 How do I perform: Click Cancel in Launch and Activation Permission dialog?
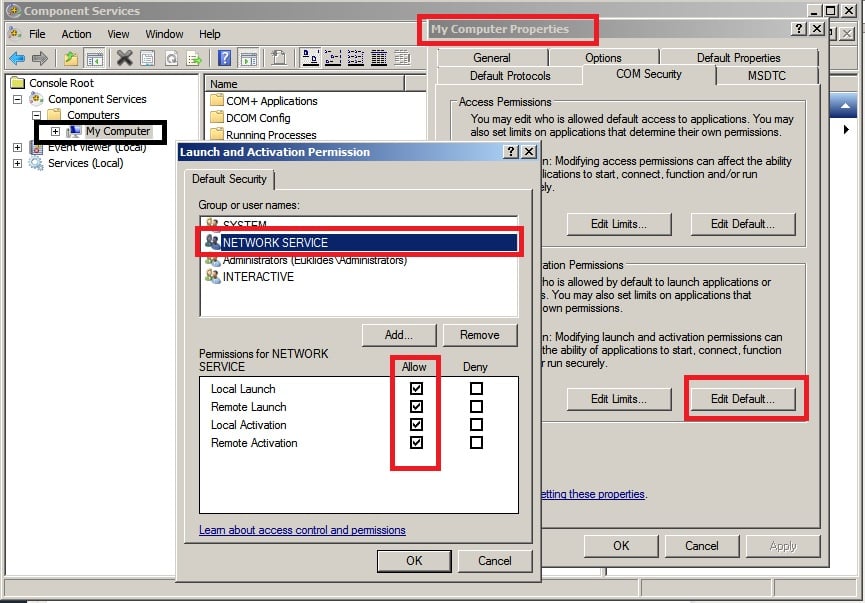click(x=495, y=561)
